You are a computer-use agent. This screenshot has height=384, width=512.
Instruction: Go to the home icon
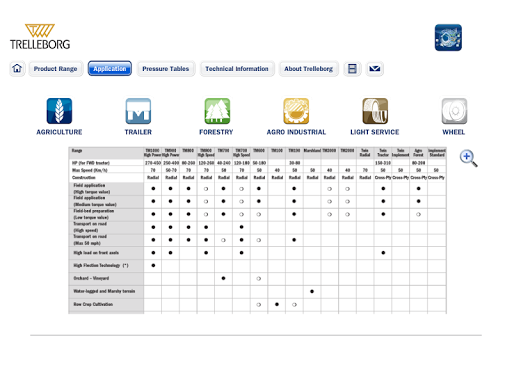point(17,69)
